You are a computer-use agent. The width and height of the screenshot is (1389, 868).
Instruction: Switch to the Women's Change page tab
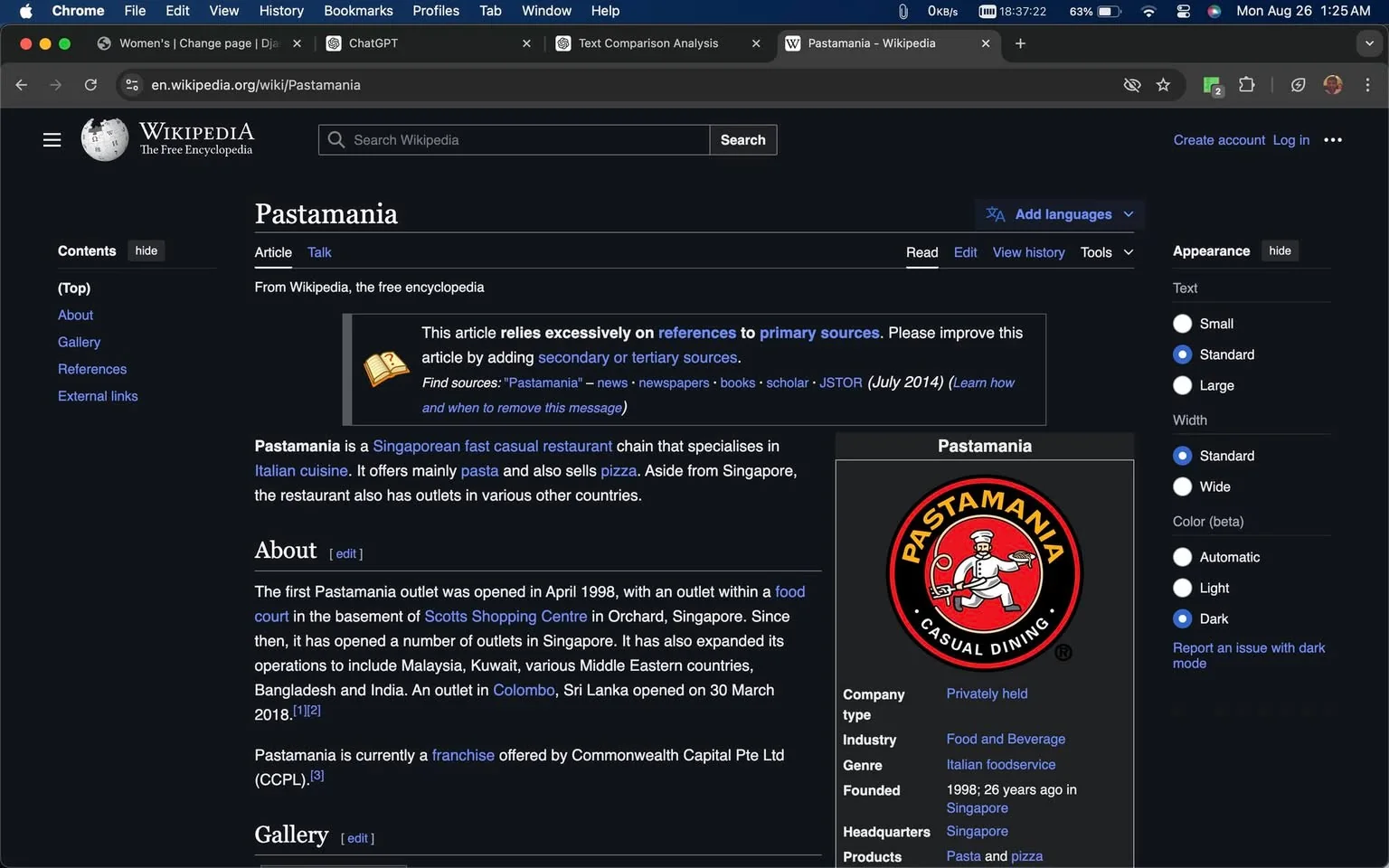(198, 42)
